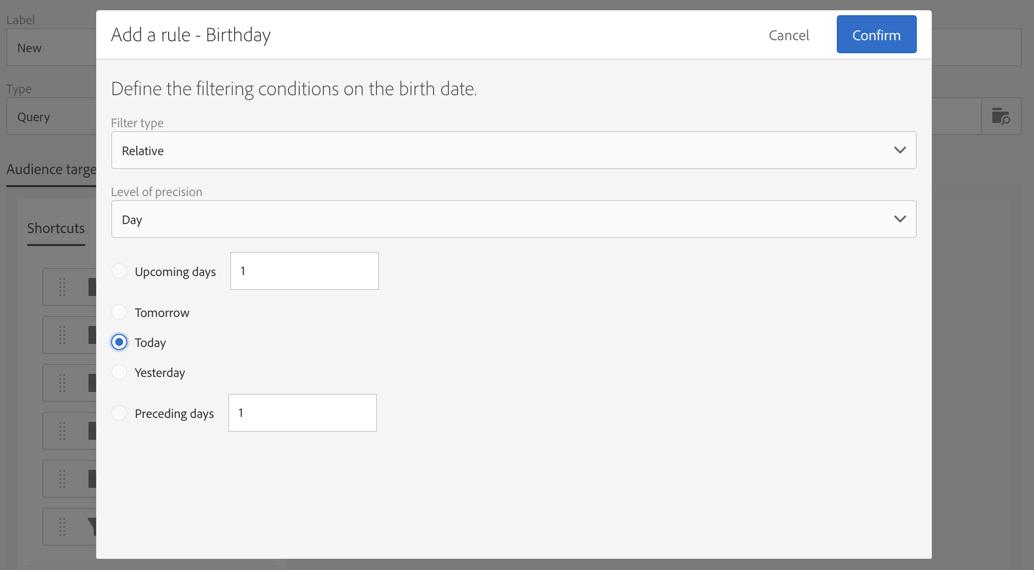
Task: Pick the Yesterday radio option
Action: click(120, 372)
